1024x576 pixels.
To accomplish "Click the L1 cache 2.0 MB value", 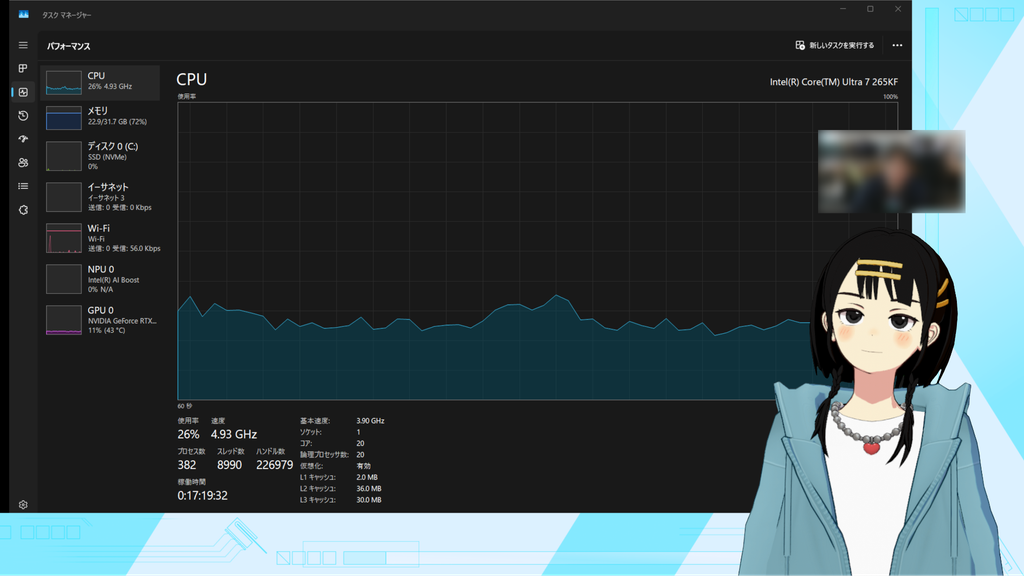I will click(x=367, y=477).
